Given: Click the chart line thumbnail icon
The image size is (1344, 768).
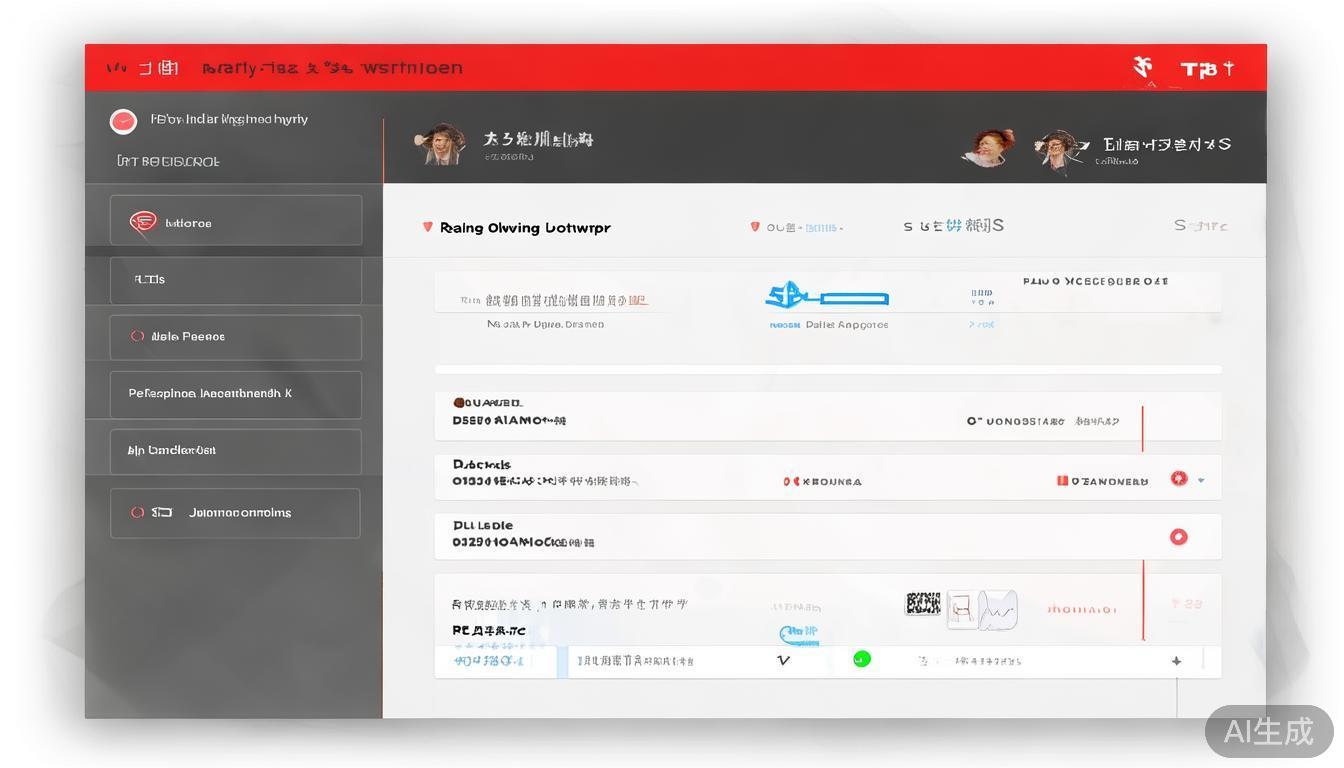Looking at the screenshot, I should (997, 608).
